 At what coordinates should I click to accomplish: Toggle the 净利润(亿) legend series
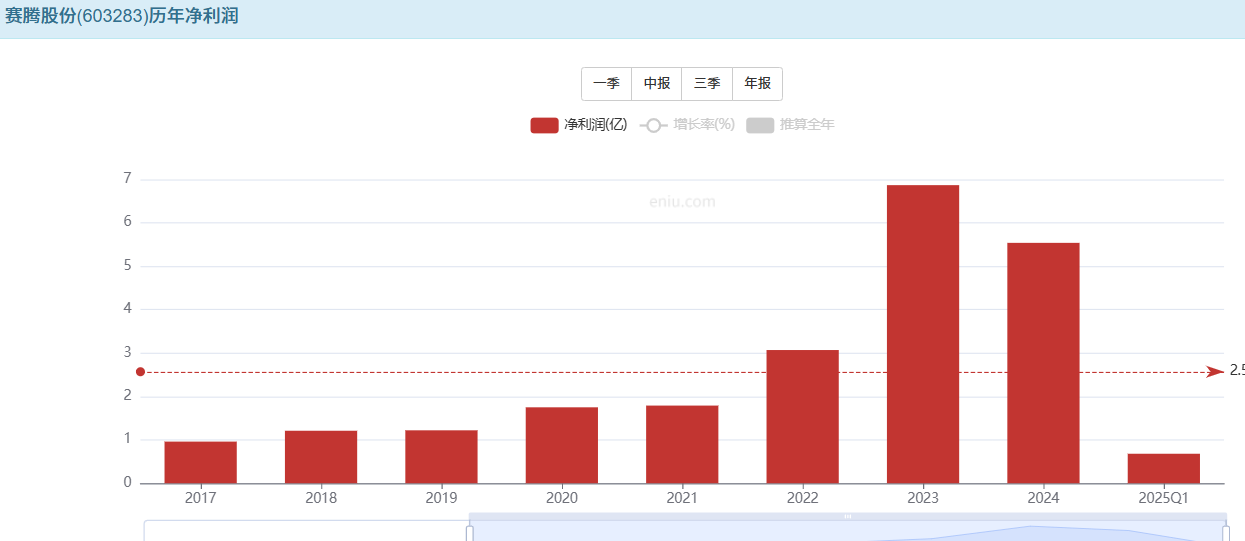point(579,125)
